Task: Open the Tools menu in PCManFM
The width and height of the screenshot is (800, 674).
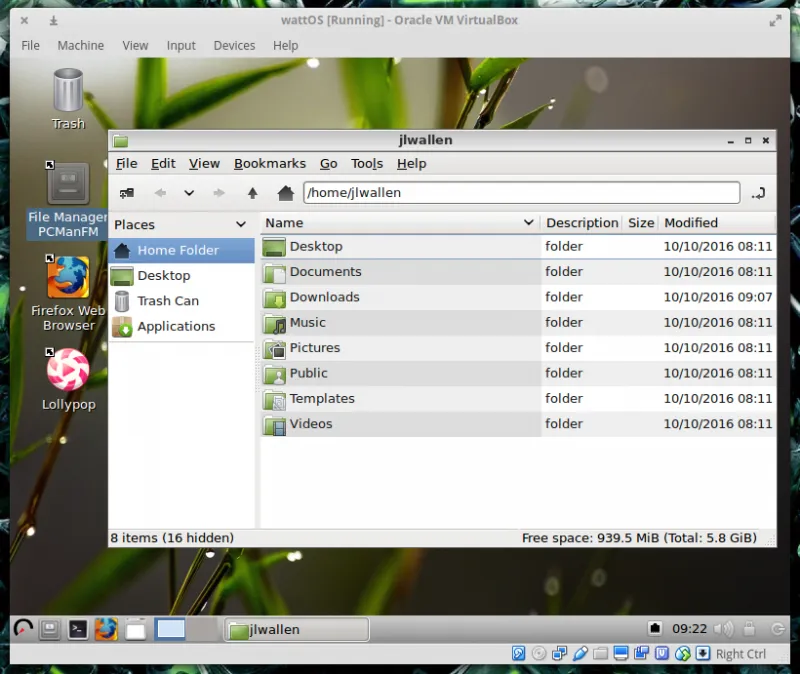Action: tap(367, 164)
